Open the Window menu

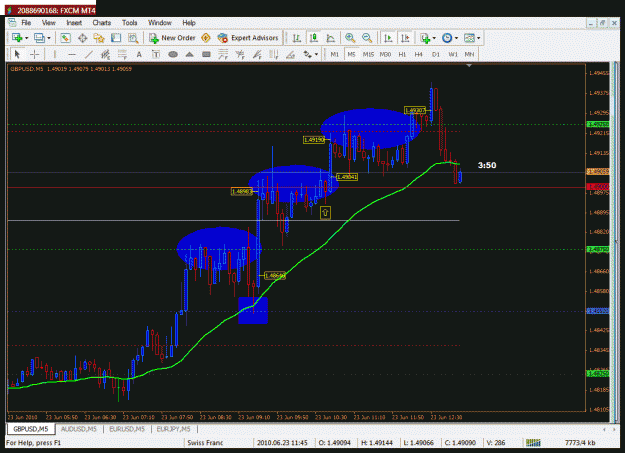159,23
